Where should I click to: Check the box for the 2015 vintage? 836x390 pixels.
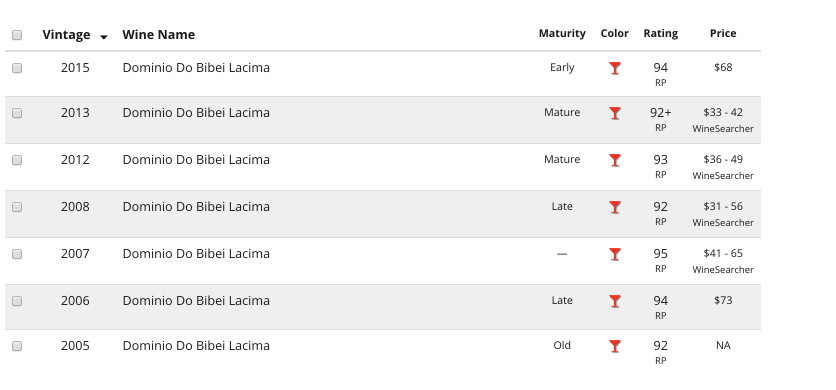pyautogui.click(x=17, y=68)
